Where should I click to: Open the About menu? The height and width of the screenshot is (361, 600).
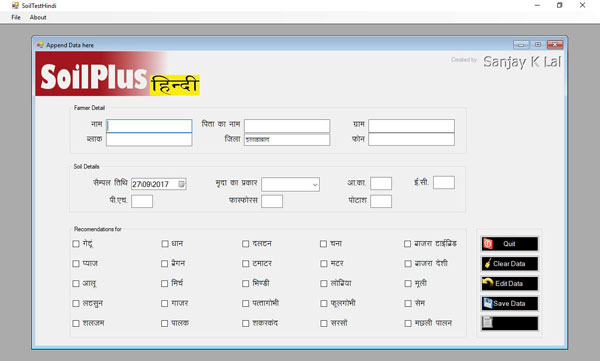pyautogui.click(x=38, y=17)
